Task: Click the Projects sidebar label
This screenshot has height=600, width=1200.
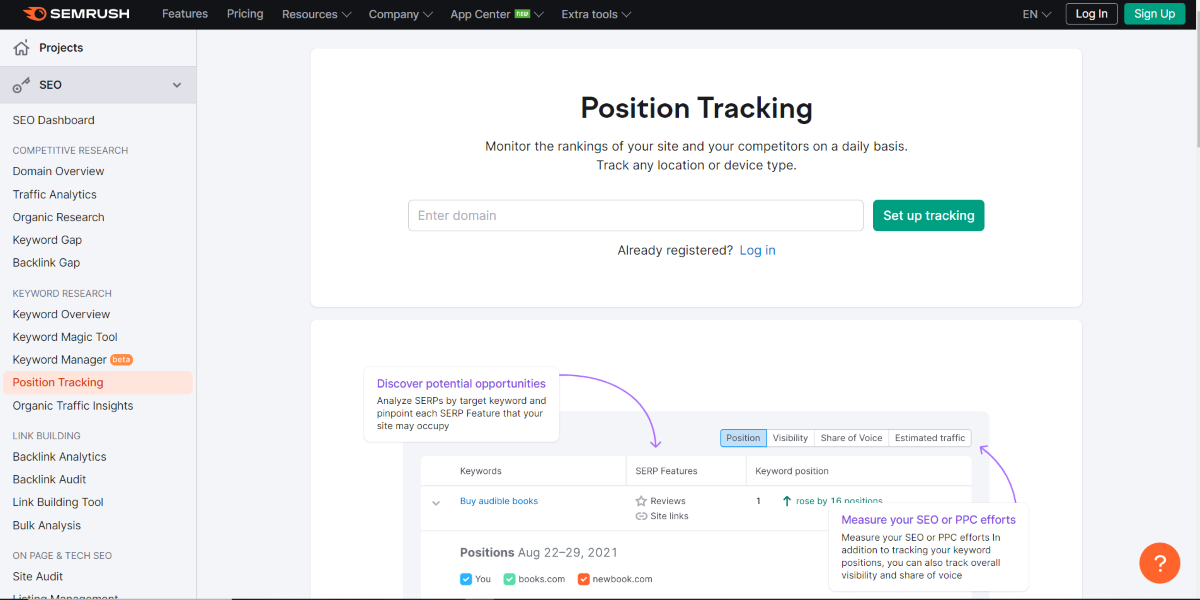Action: (61, 48)
